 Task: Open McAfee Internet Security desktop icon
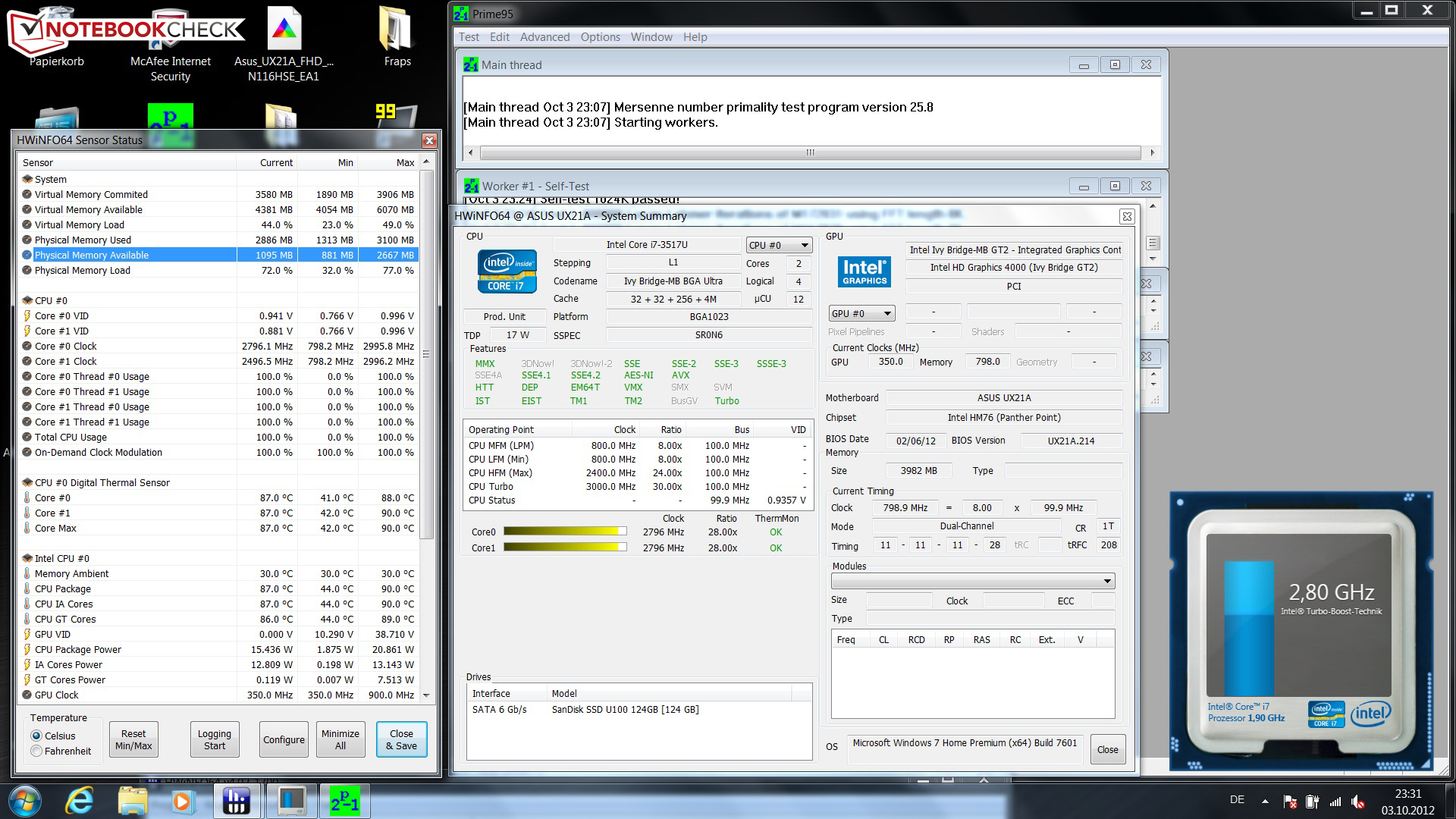170,44
